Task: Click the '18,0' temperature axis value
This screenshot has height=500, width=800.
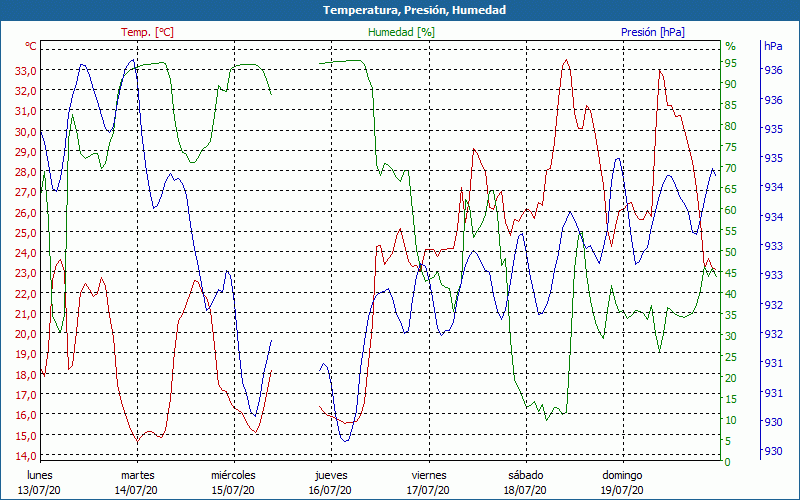Action: [25, 374]
